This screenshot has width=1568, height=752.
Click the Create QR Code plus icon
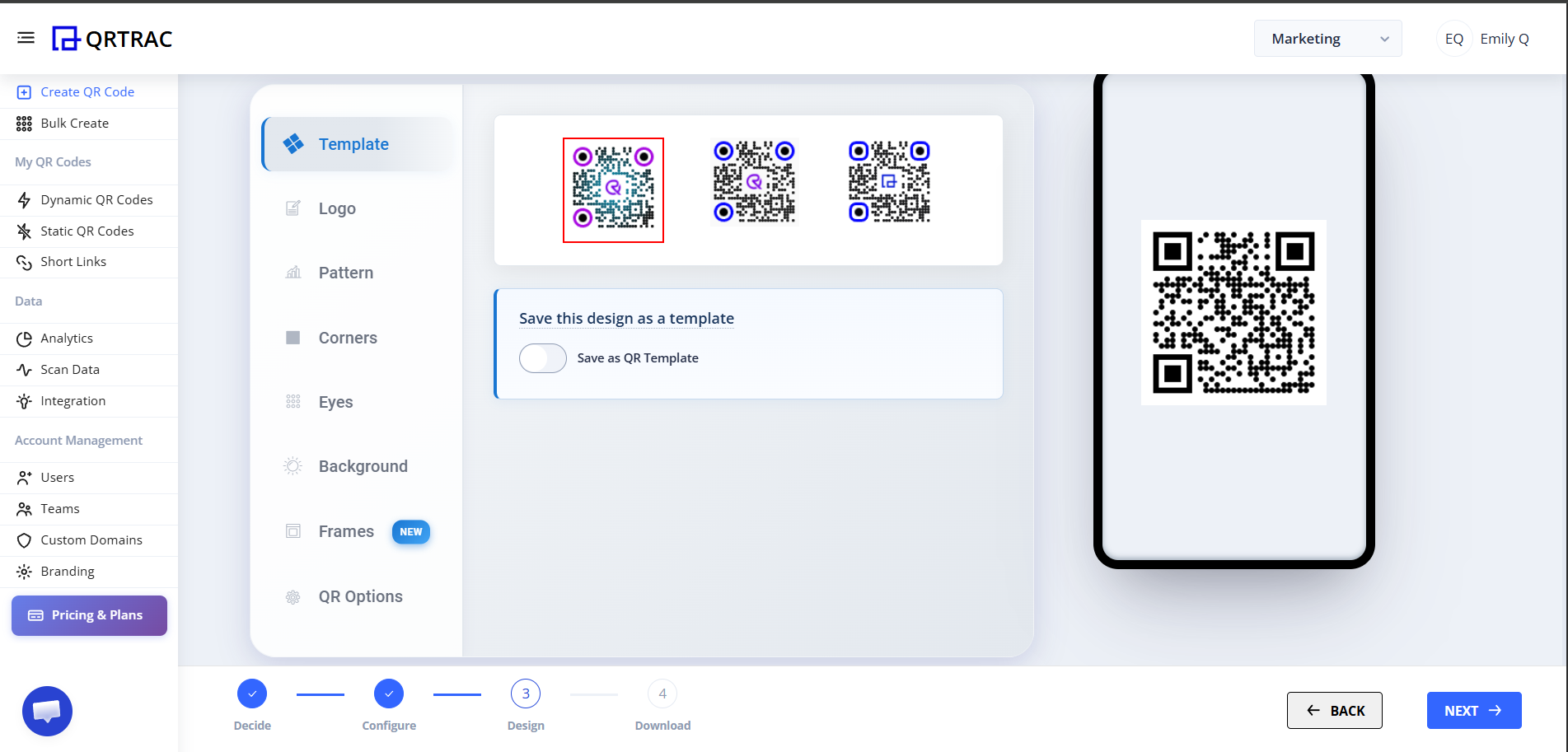tap(24, 92)
